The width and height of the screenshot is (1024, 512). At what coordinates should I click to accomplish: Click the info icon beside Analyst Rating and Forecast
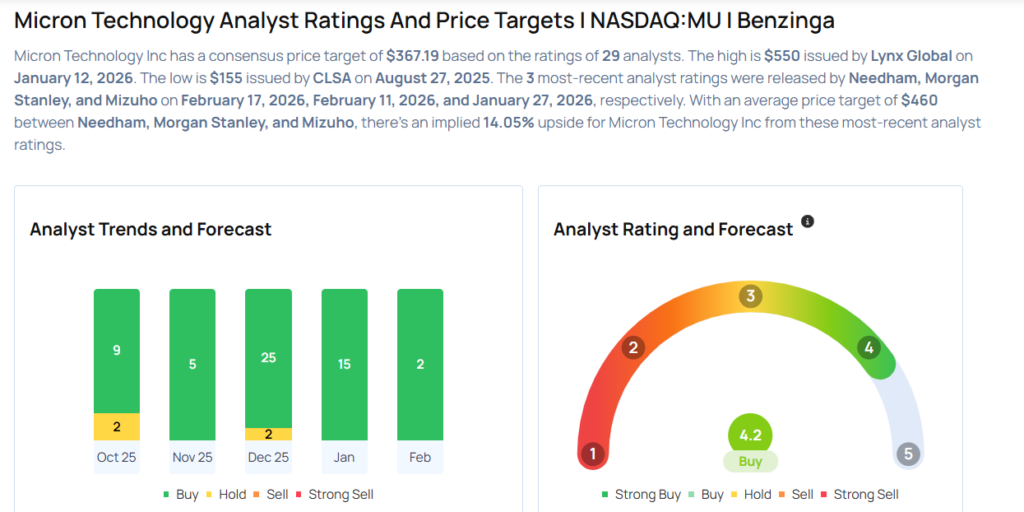coord(808,221)
